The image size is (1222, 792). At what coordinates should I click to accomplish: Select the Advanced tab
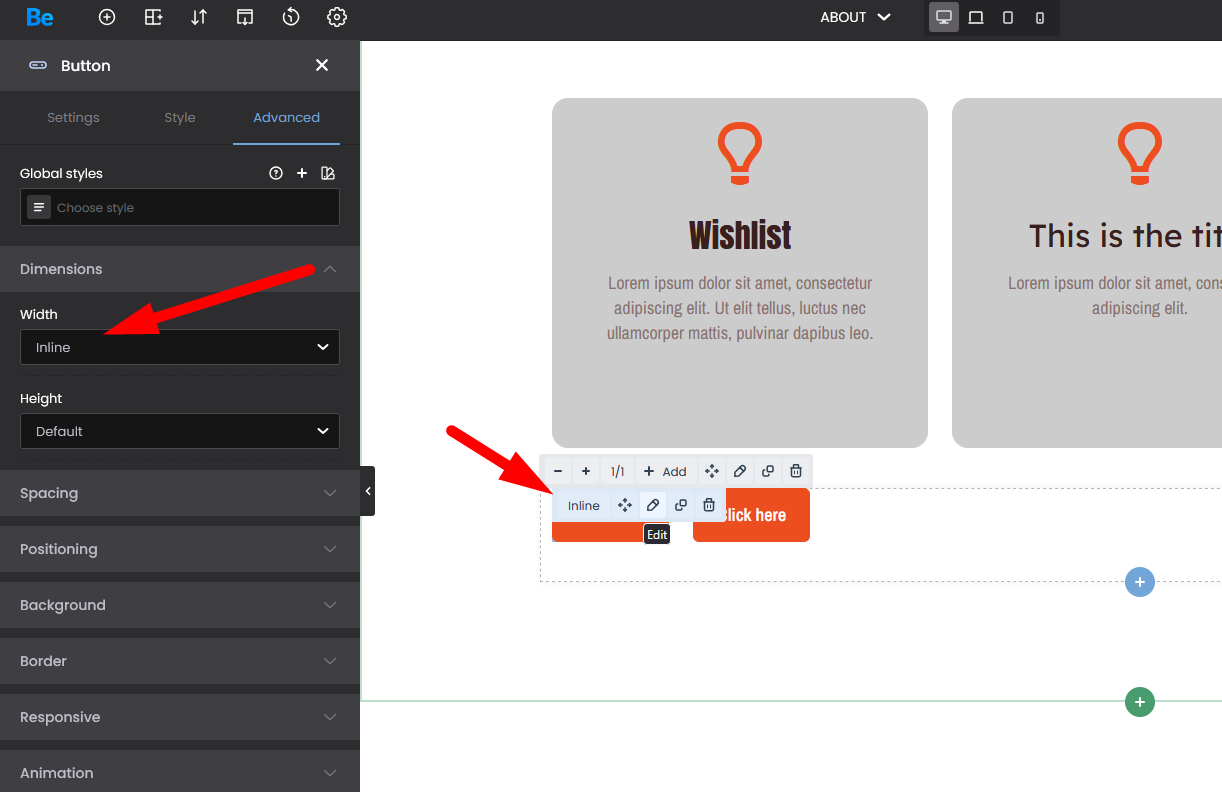(x=286, y=117)
